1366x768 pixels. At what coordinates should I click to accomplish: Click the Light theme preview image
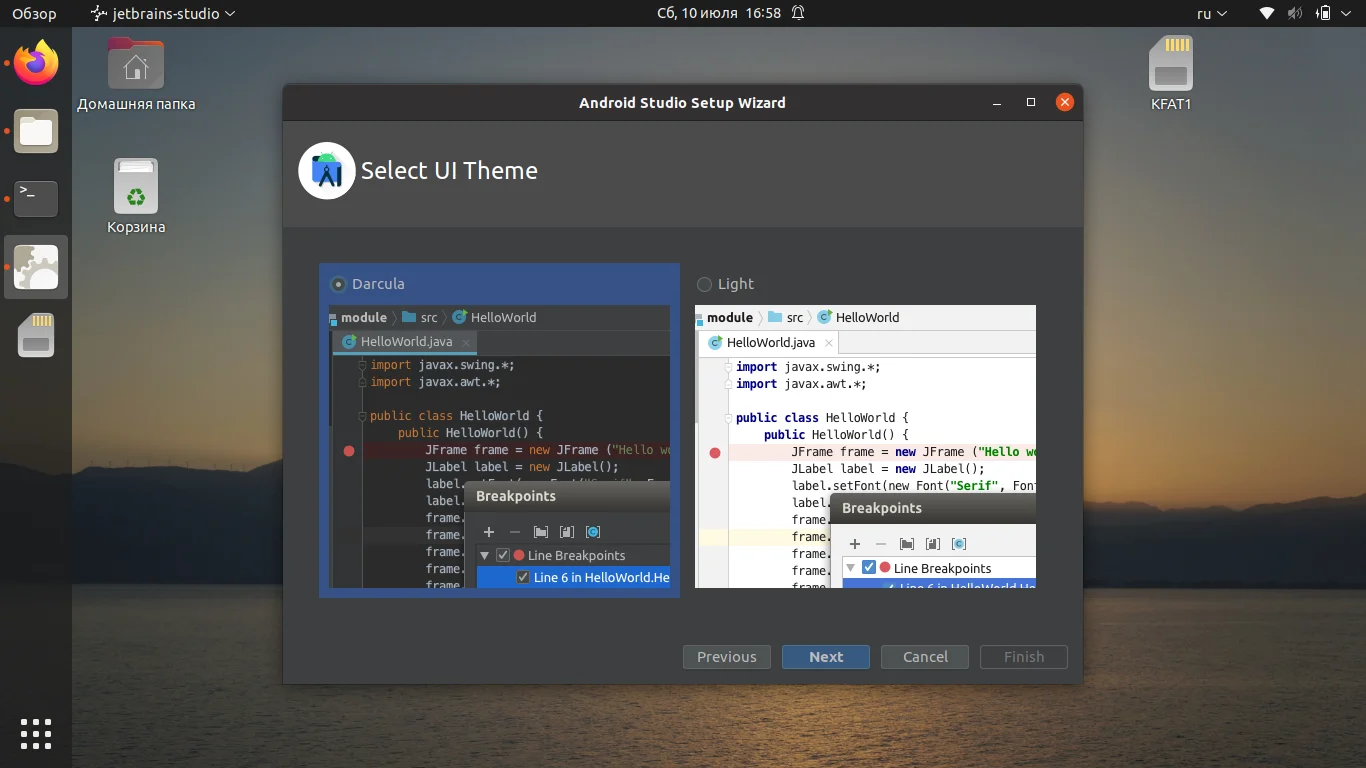click(865, 446)
